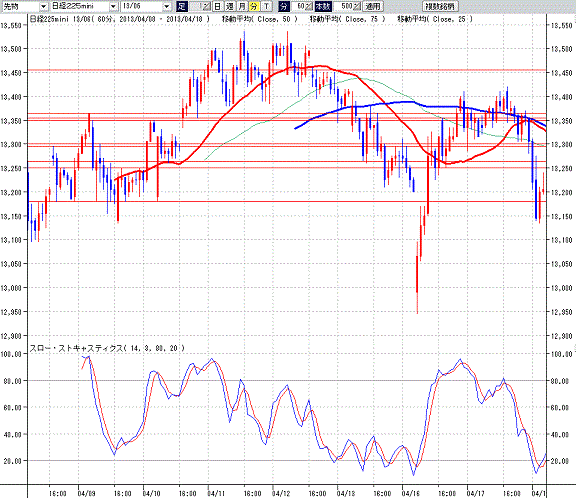Open the bar count field's edit icon

click(357, 6)
